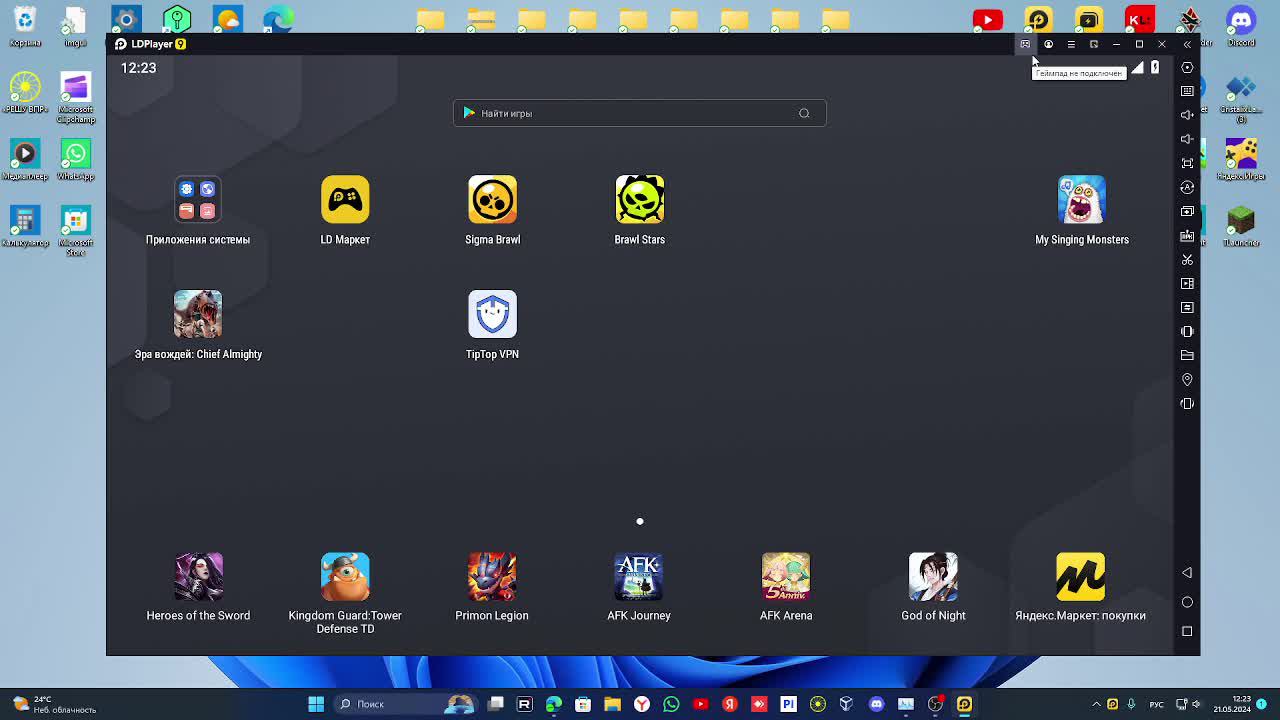
Task: Decrease emulator volume
Action: coord(1187,139)
